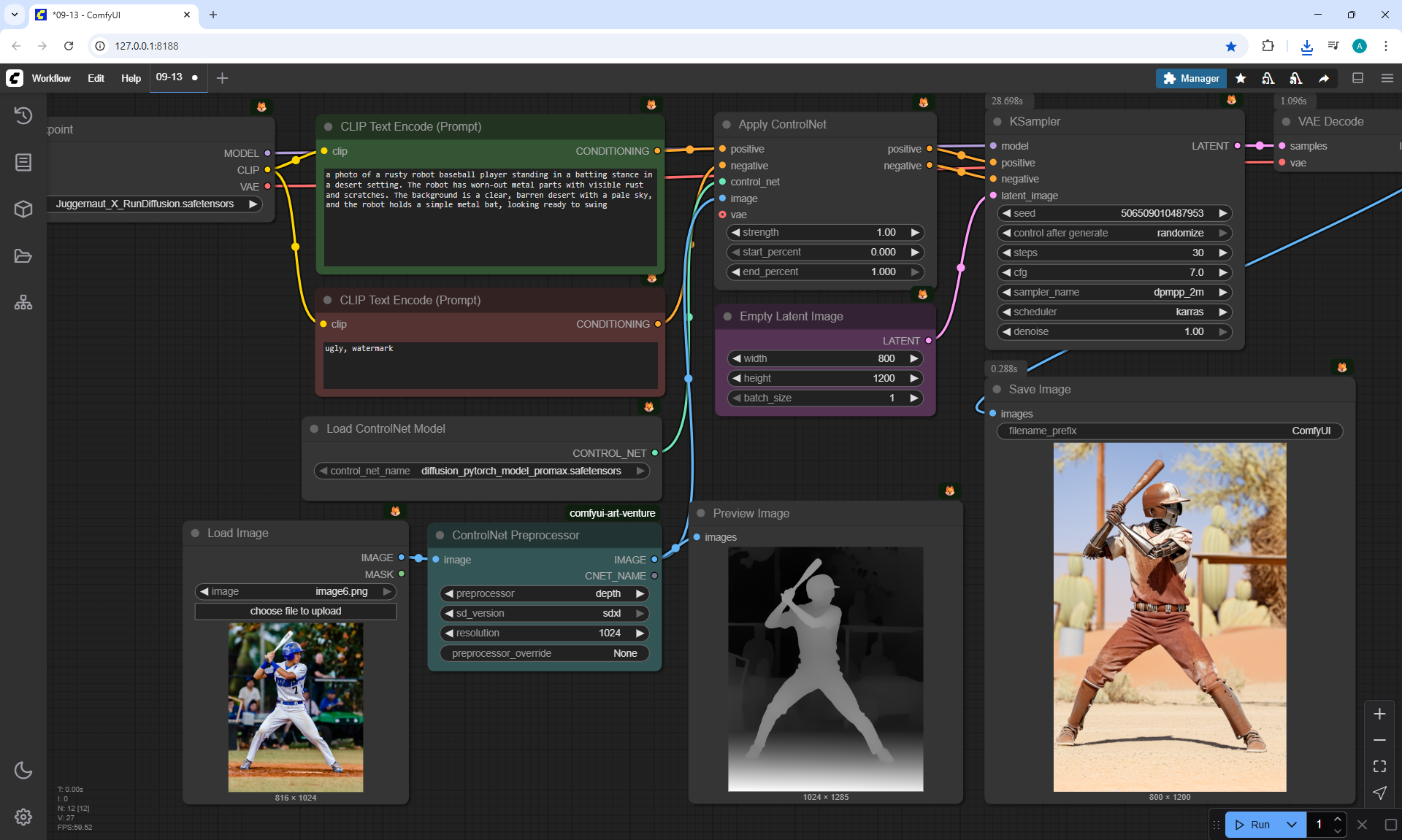Click the Manager button
This screenshot has width=1402, height=840.
click(x=1191, y=78)
